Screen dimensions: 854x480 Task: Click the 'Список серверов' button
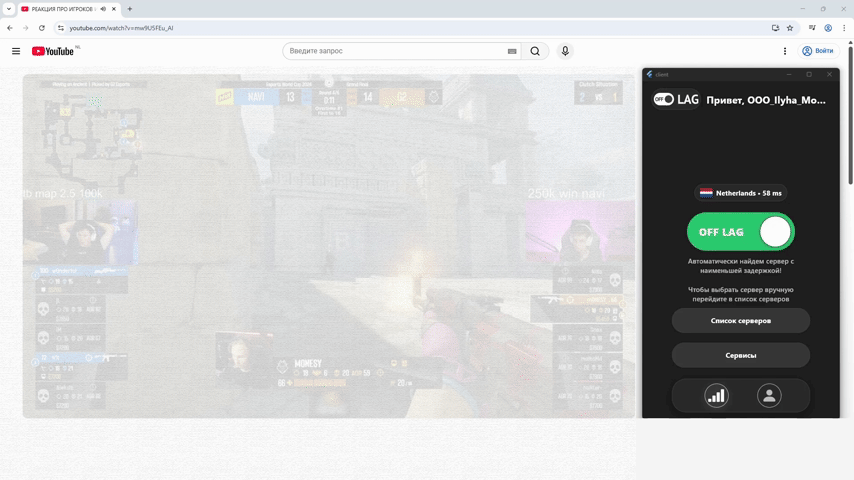pos(741,321)
